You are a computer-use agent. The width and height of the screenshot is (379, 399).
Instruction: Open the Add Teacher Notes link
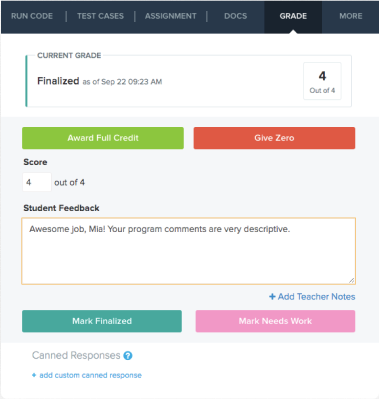pos(312,296)
